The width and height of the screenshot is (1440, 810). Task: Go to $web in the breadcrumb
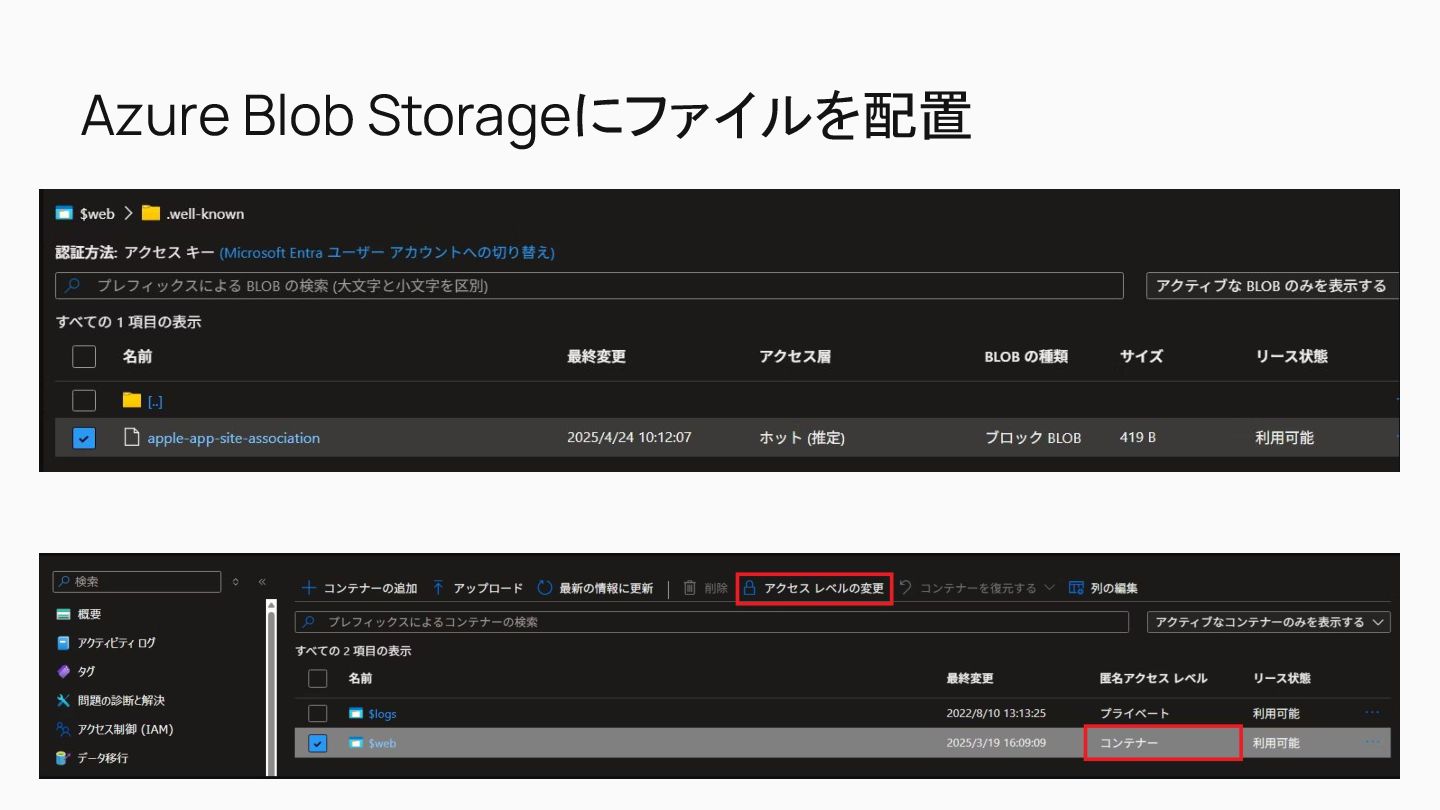(x=97, y=214)
